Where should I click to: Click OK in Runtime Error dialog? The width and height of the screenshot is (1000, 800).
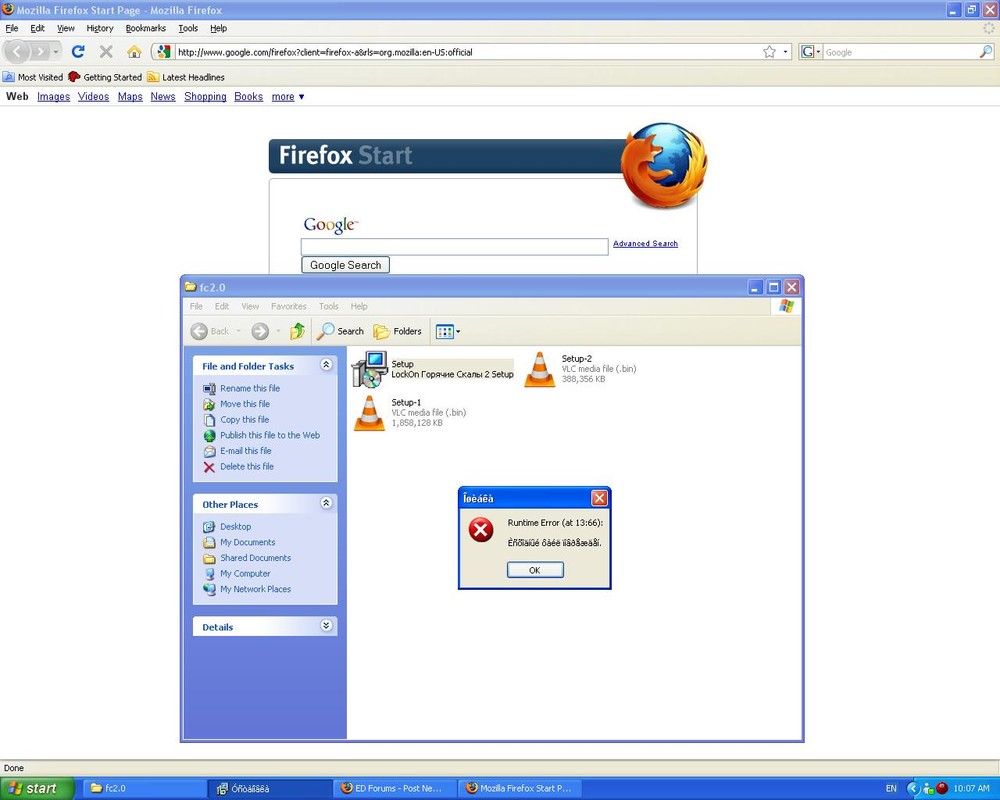(x=535, y=570)
